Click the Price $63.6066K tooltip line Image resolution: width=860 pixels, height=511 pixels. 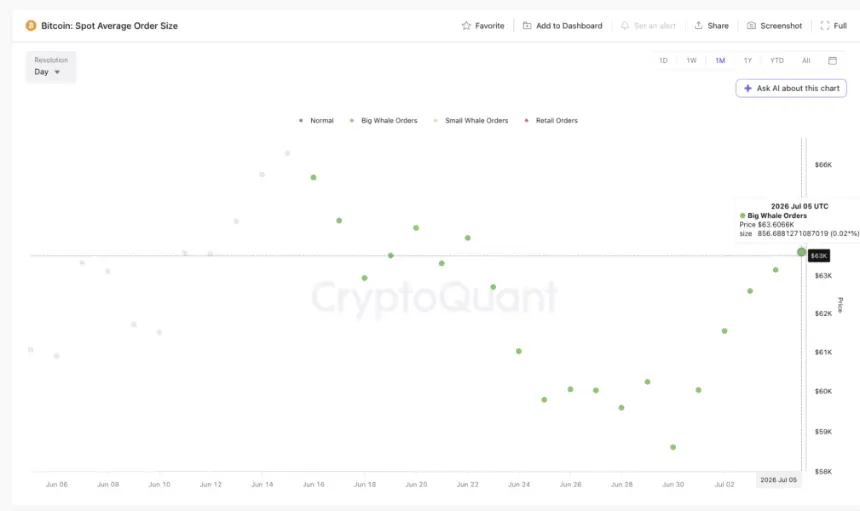(766, 225)
